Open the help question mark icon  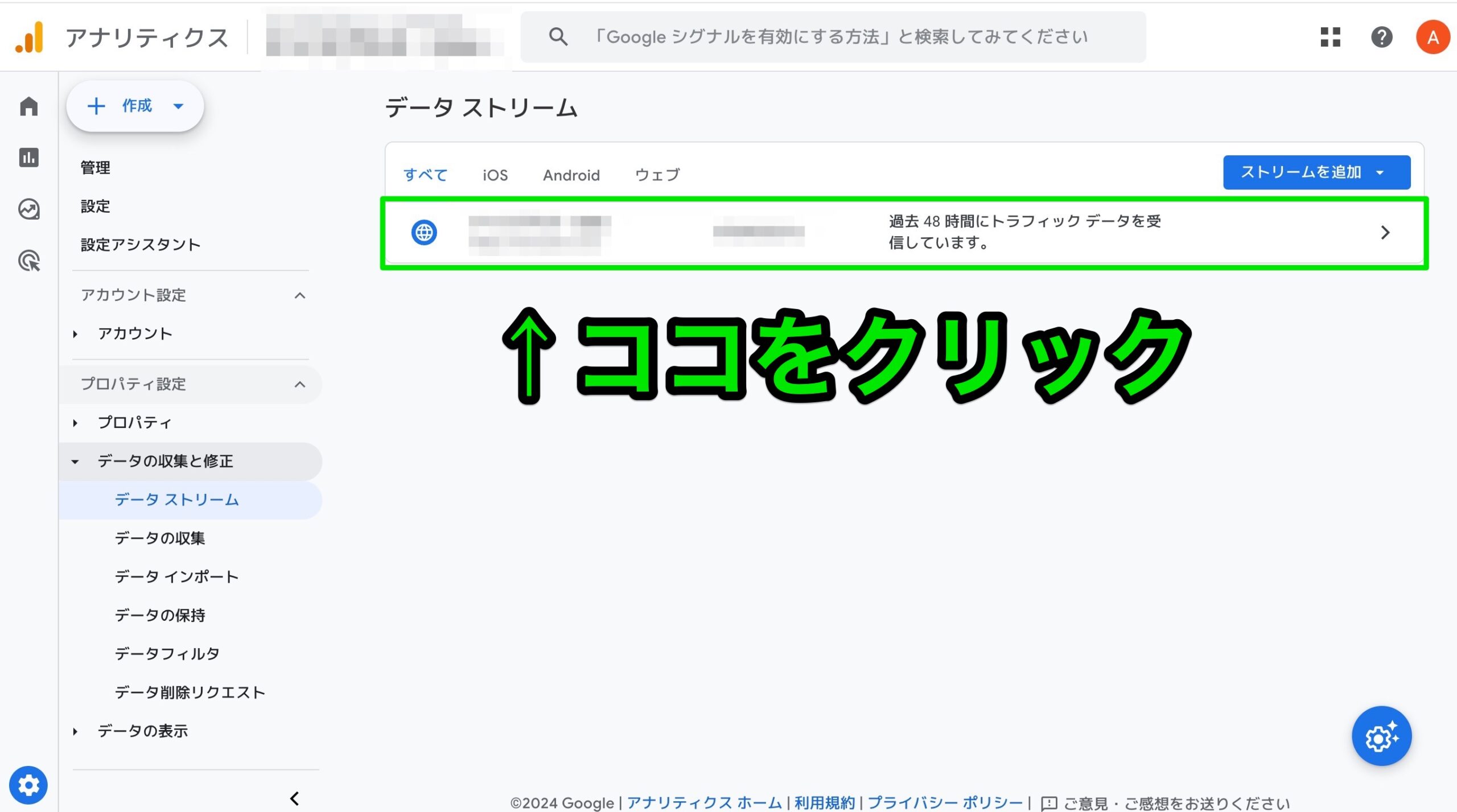click(x=1381, y=37)
